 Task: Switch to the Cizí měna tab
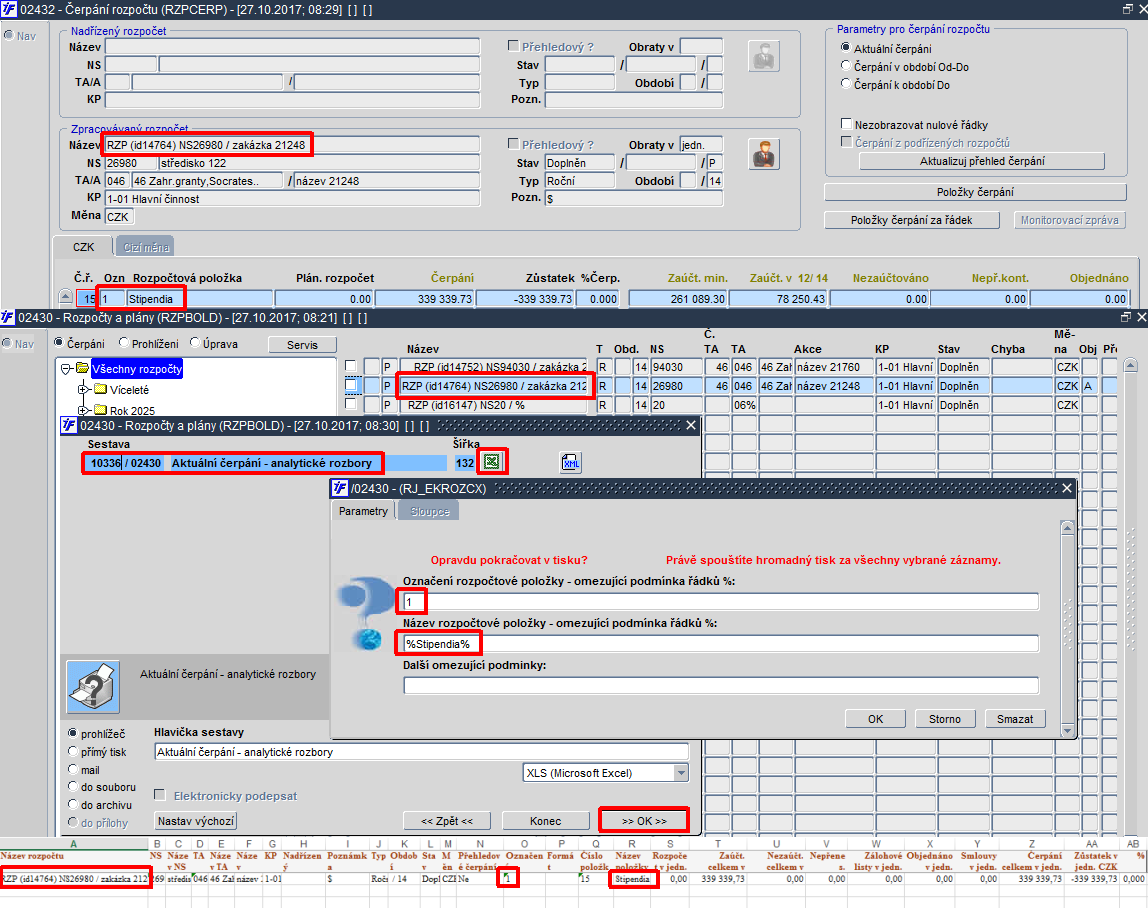pos(146,247)
